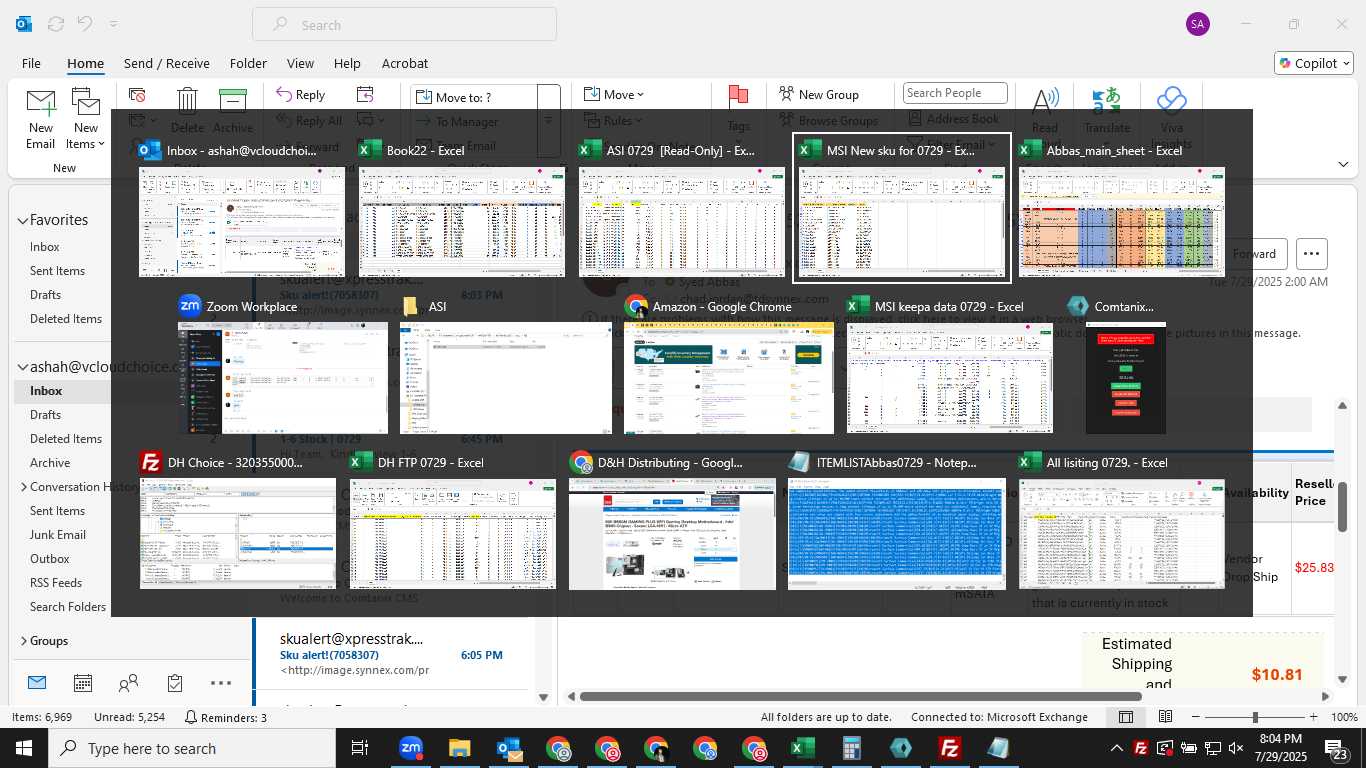Open the View ribbon tab
The width and height of the screenshot is (1366, 768).
tap(300, 63)
